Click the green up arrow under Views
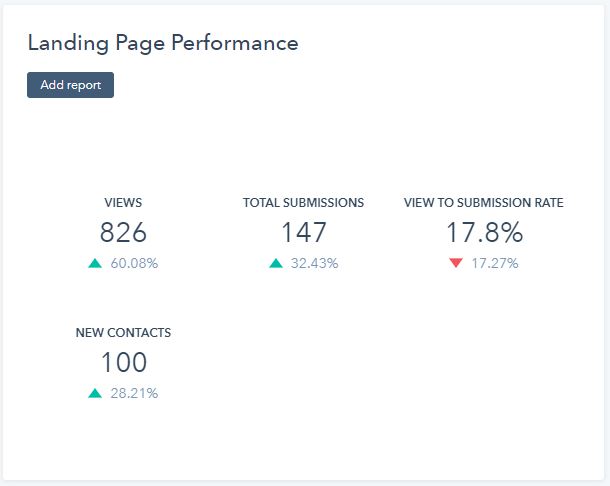Screen dimensions: 610x486 [x=95, y=264]
